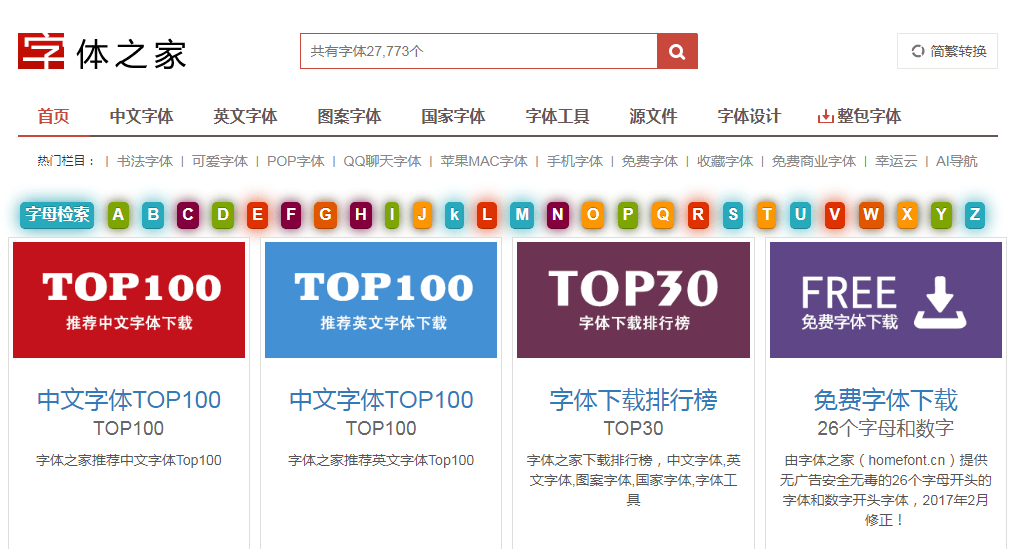
Task: Open the red TOP100 Chinese fonts banner
Action: (129, 299)
